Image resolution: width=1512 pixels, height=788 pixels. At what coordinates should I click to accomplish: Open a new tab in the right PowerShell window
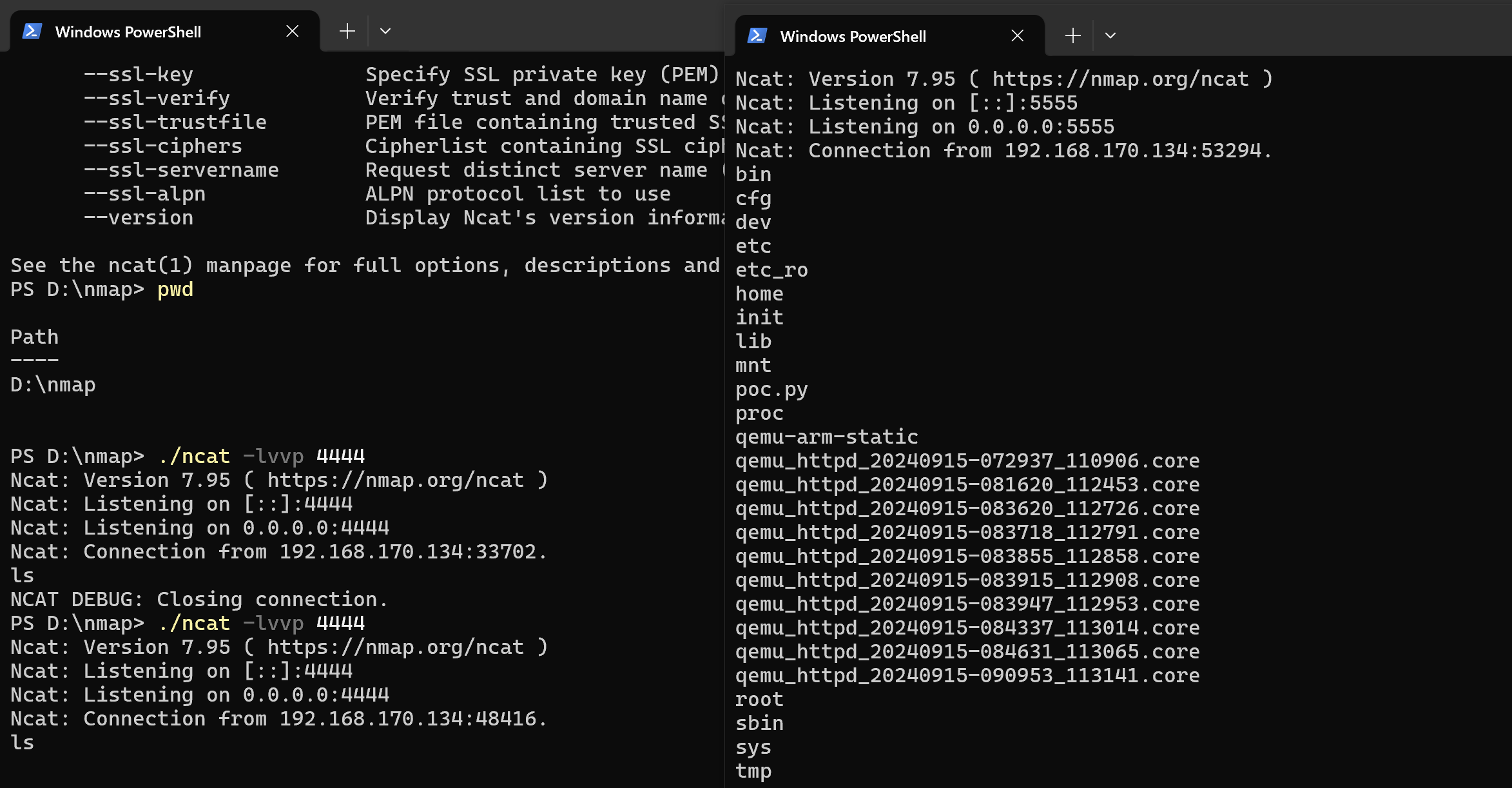coord(1072,35)
